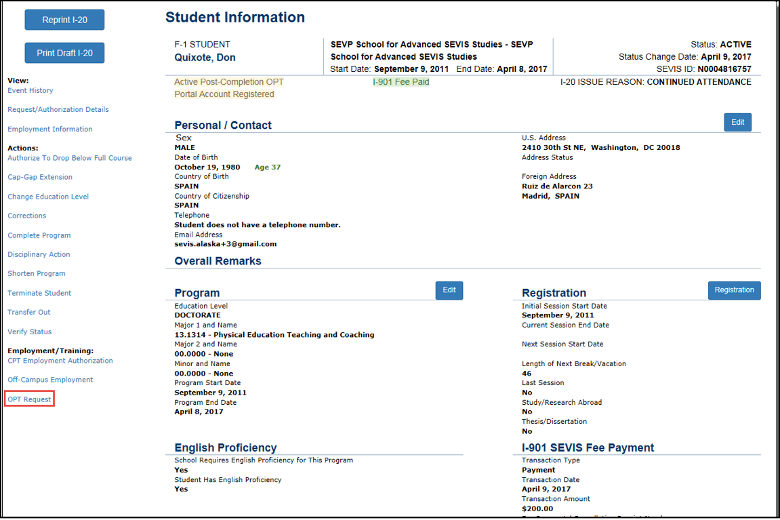Viewport: 780px width, 520px height.
Task: Click the Reprint I-20 button
Action: tap(65, 20)
